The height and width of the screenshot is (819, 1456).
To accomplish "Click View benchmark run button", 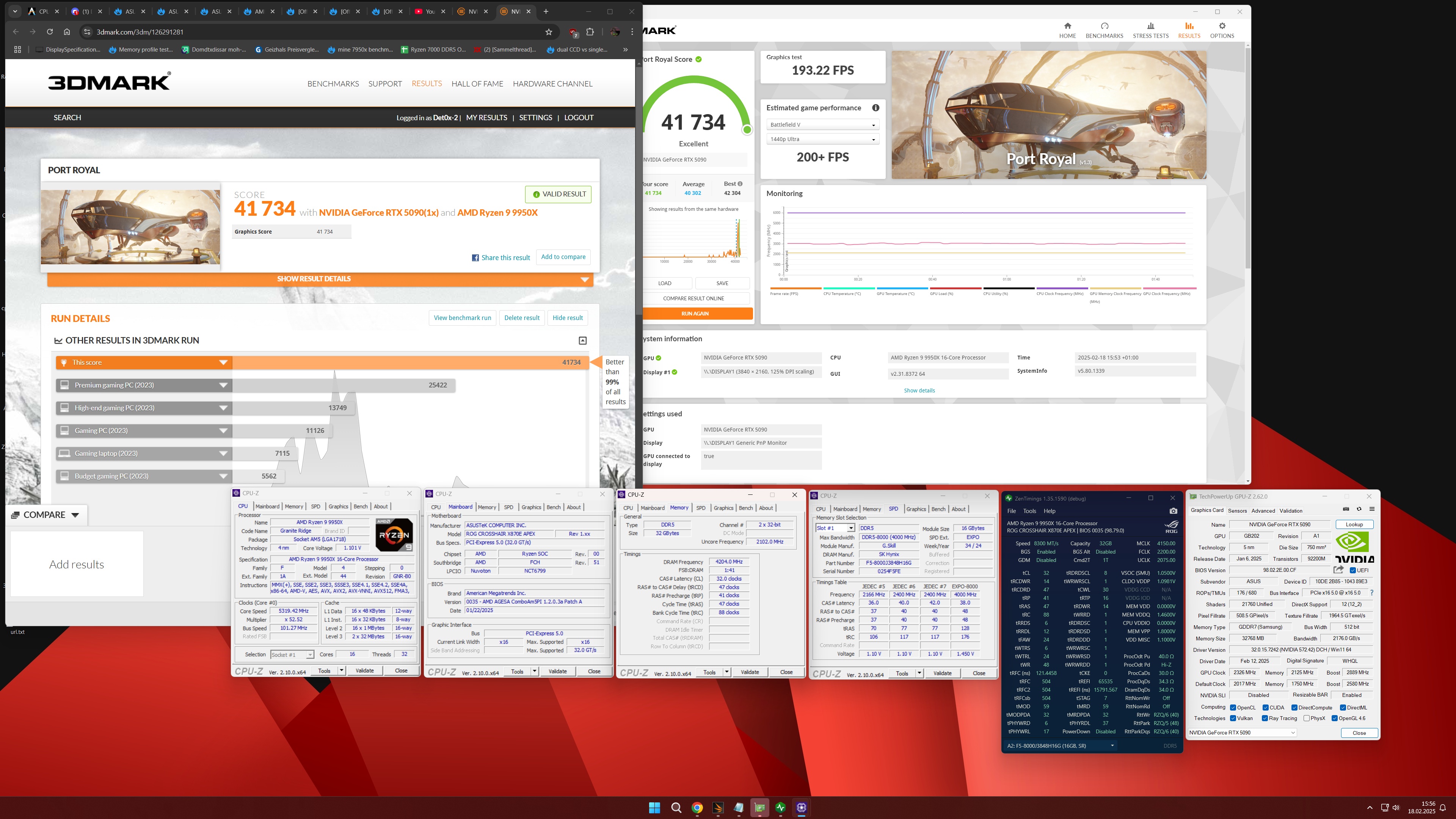I will (462, 318).
